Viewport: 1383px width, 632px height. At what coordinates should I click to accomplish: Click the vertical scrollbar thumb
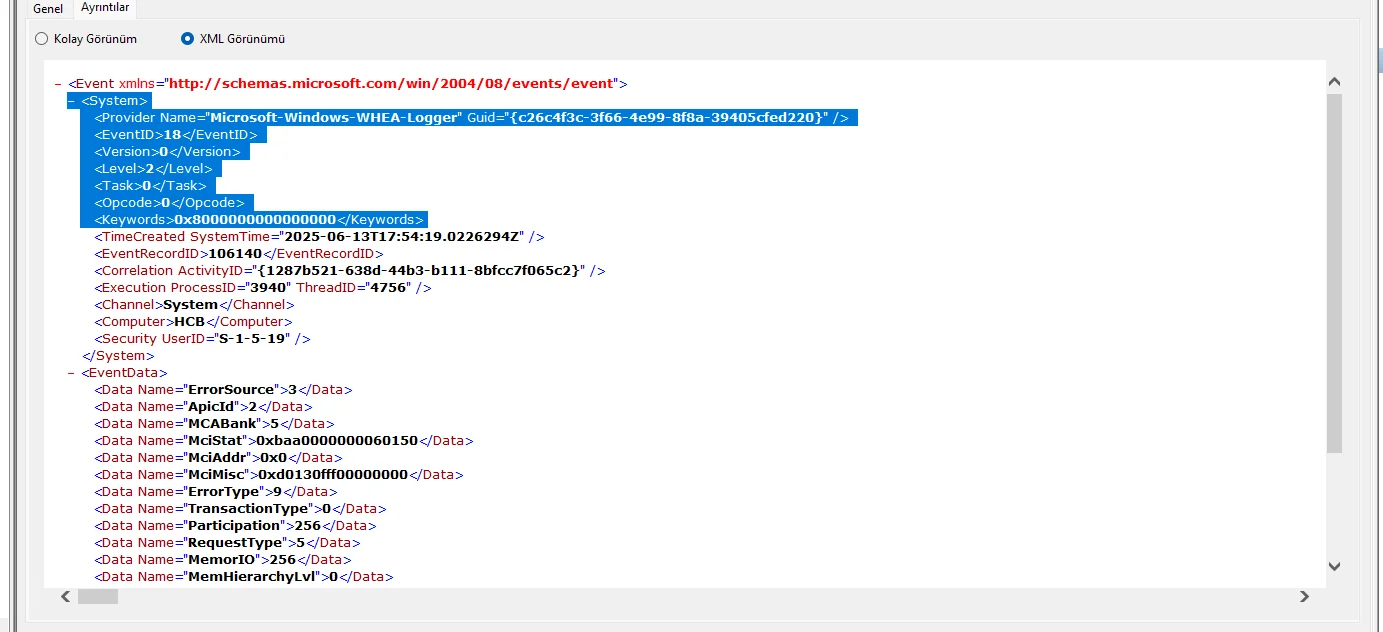pos(1334,270)
